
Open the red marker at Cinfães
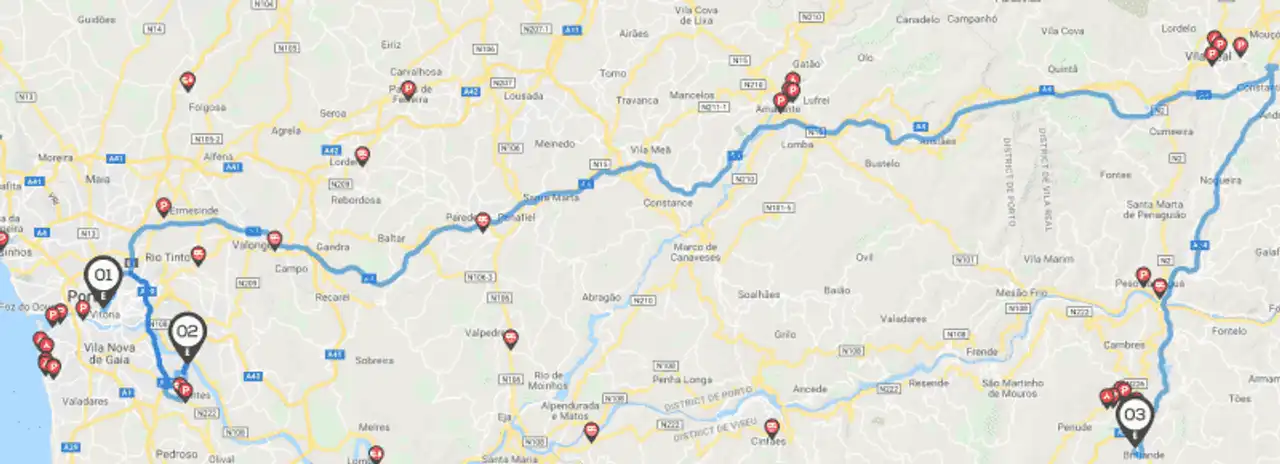point(771,428)
